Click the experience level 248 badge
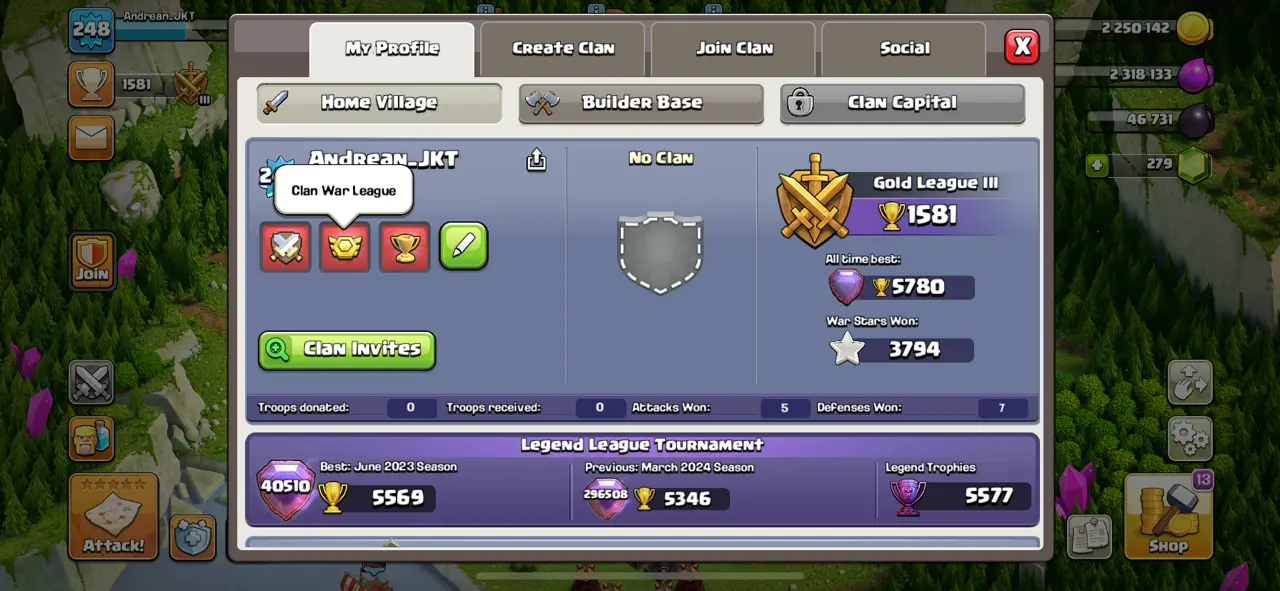 [91, 29]
